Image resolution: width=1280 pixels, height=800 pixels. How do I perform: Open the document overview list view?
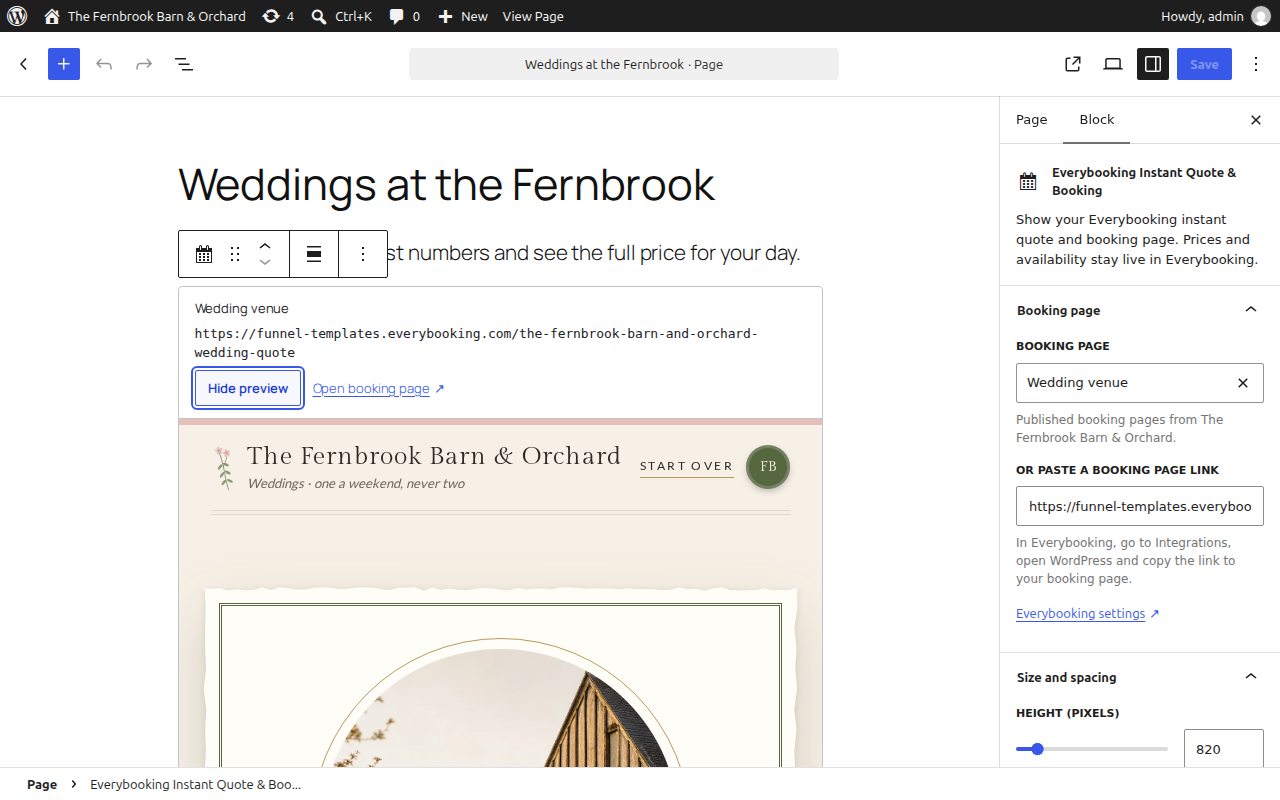tap(184, 64)
